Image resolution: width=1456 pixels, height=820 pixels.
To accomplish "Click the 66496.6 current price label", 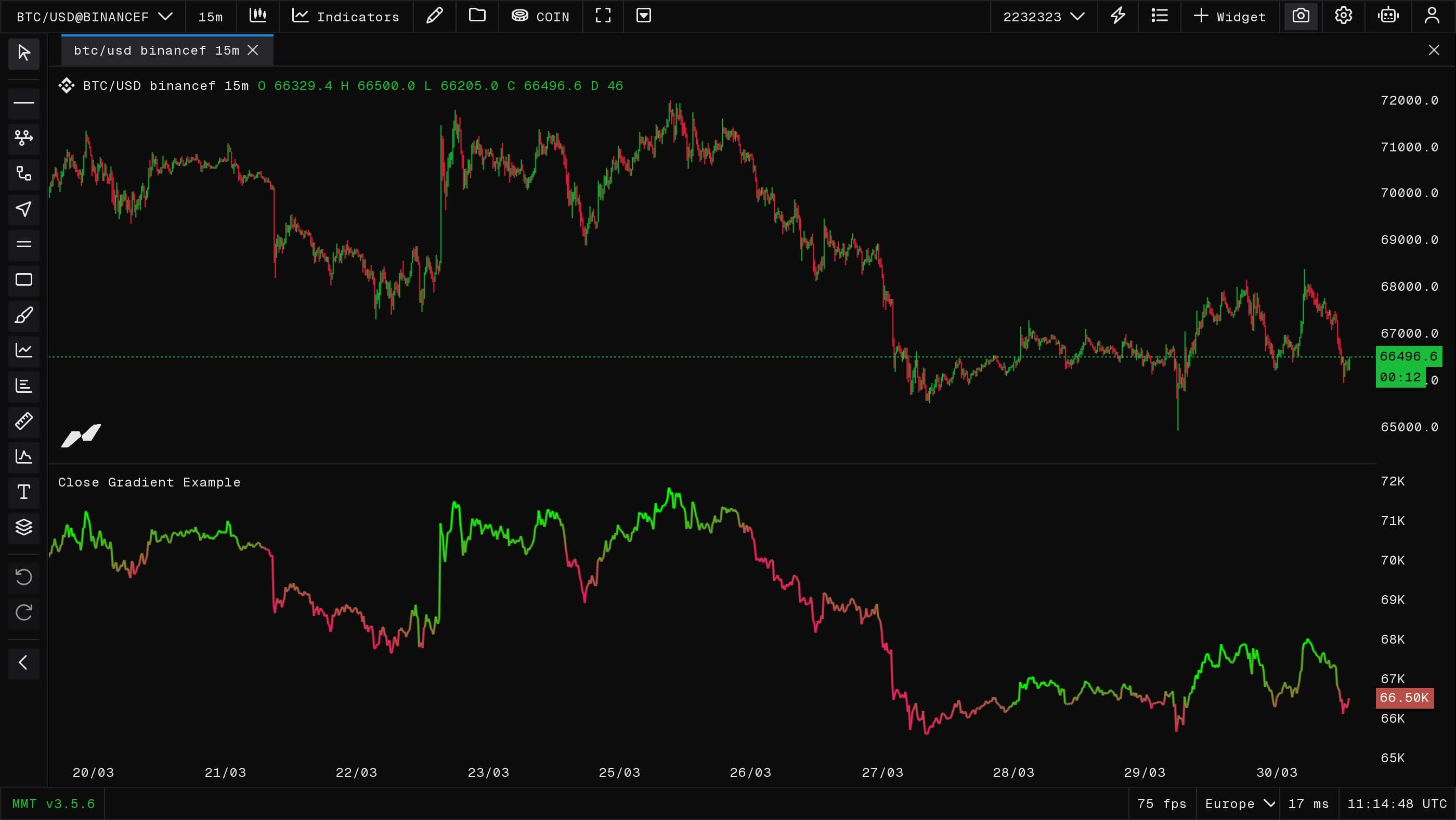I will click(1408, 356).
